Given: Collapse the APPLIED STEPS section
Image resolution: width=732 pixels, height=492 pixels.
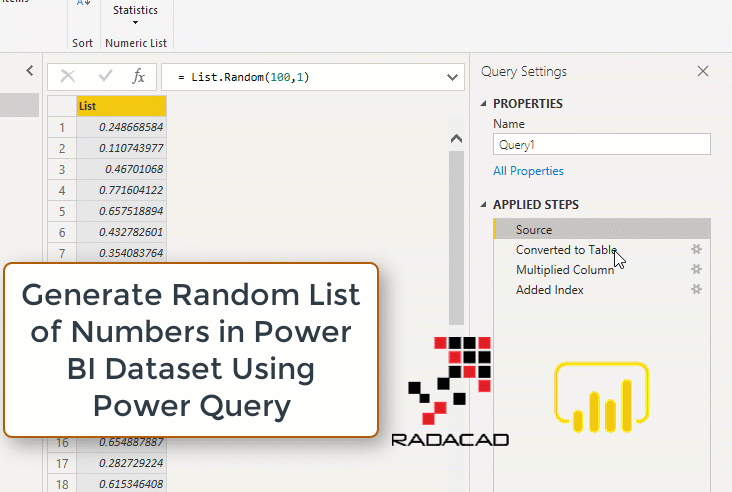Looking at the screenshot, I should pyautogui.click(x=484, y=205).
